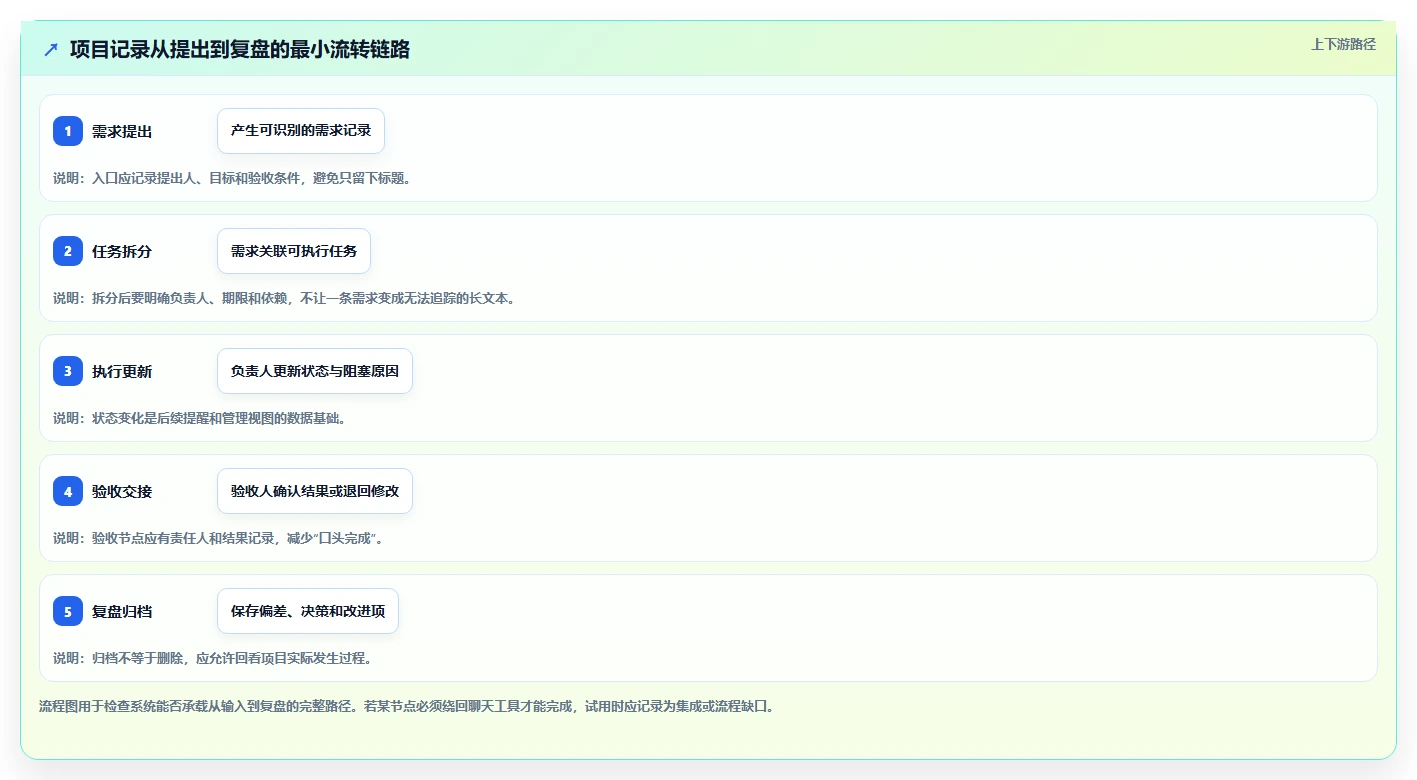Viewport: 1417px width, 780px height.
Task: Click the 验收人确认结果或退回修改 chip
Action: click(x=315, y=491)
